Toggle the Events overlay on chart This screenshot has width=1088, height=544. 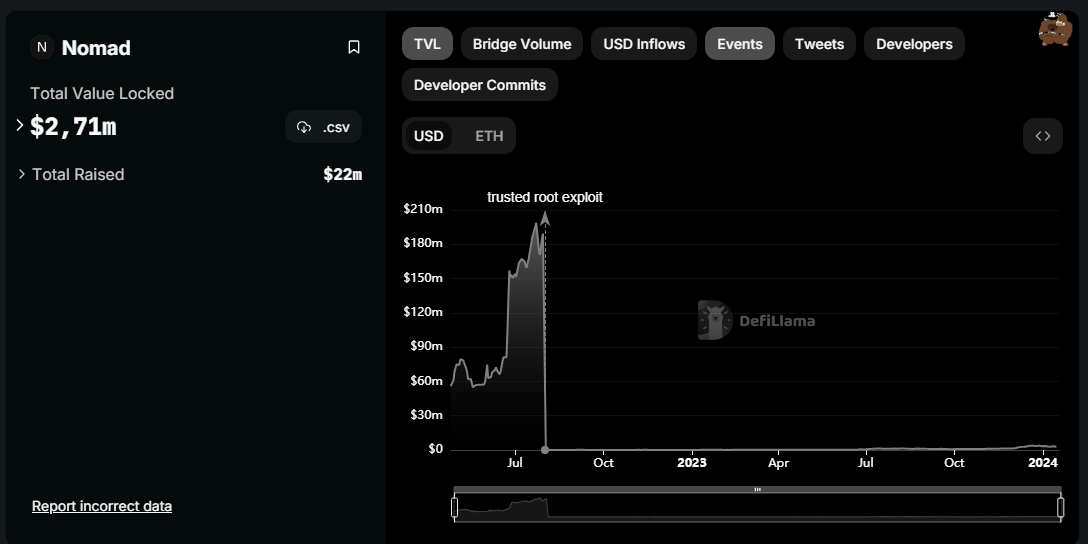[740, 44]
